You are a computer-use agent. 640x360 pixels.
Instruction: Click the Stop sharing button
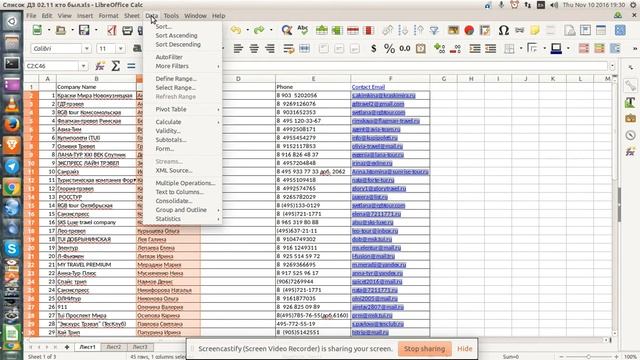tap(424, 349)
